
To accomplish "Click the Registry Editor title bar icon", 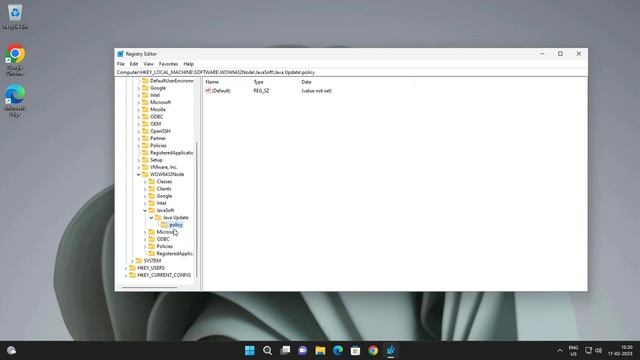I will point(120,54).
